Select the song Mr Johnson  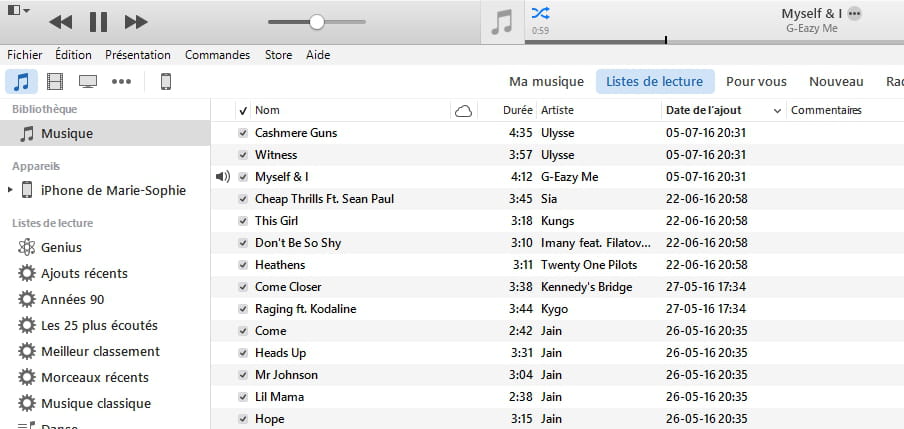point(287,375)
